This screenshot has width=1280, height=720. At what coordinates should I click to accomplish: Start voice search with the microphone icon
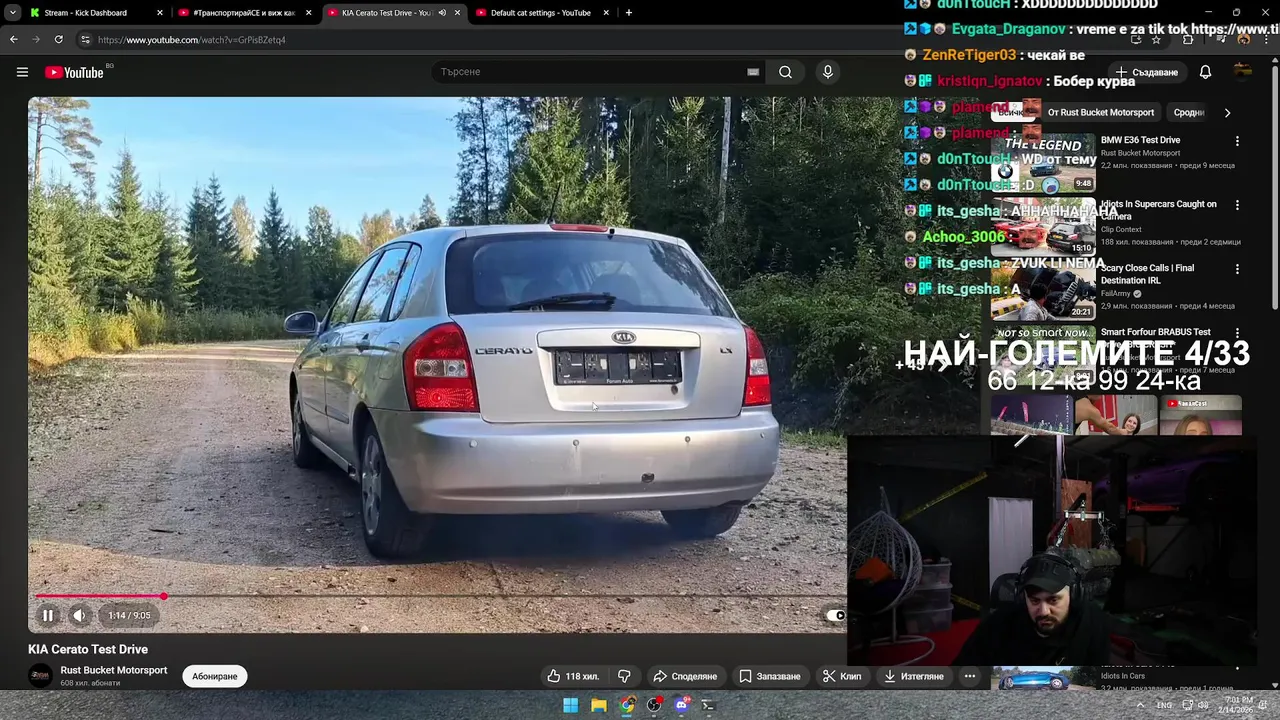click(x=827, y=72)
